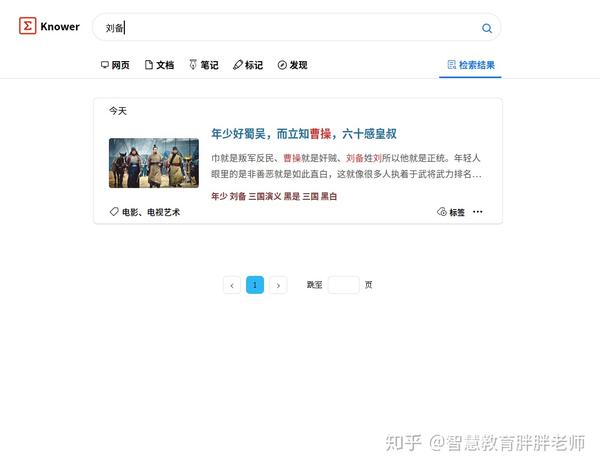This screenshot has height=467, width=600.
Task: Click the 三国演义 keyword under the snippet
Action: point(265,196)
